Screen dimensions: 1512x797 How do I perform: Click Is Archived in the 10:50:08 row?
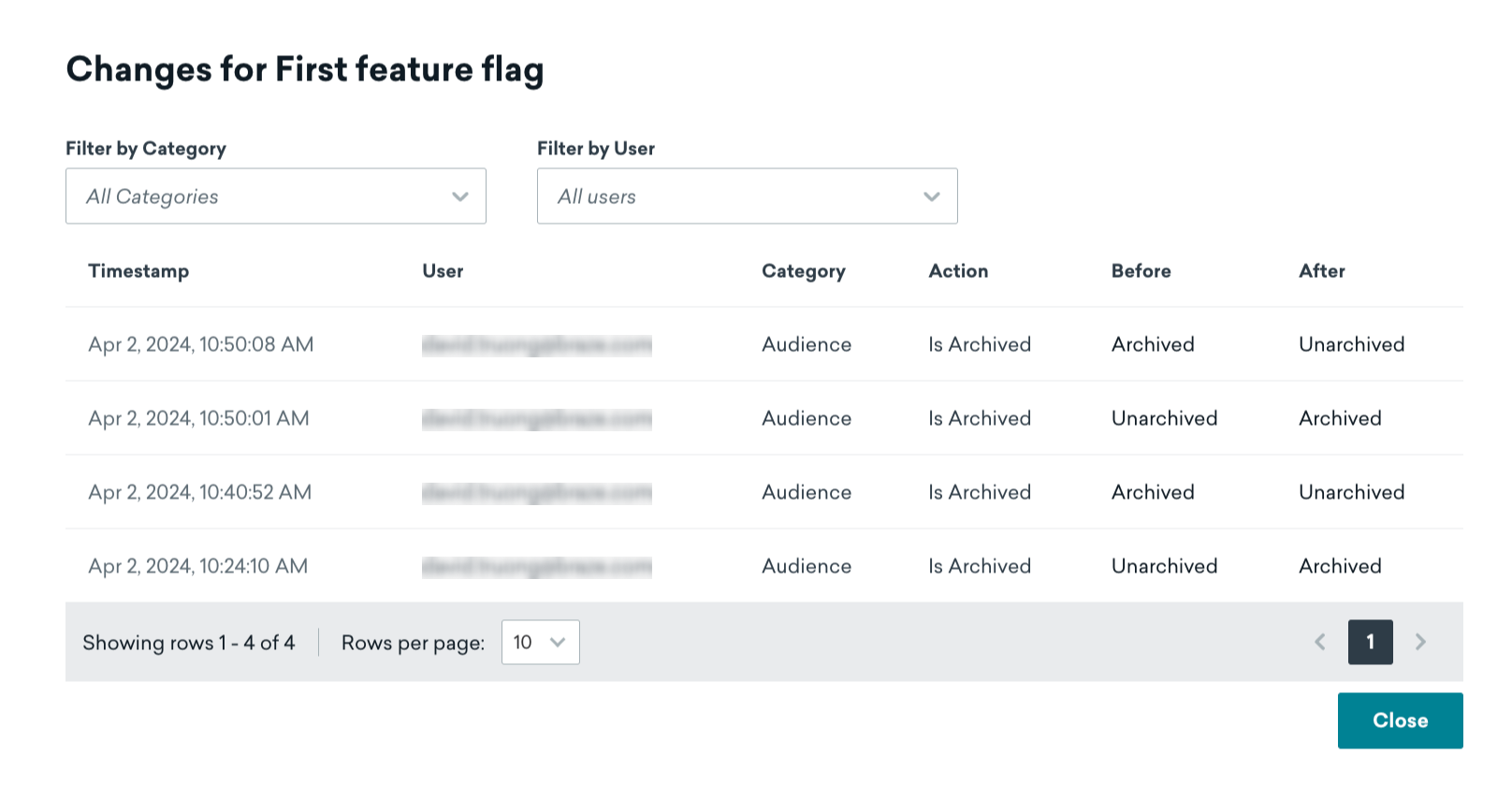(980, 344)
